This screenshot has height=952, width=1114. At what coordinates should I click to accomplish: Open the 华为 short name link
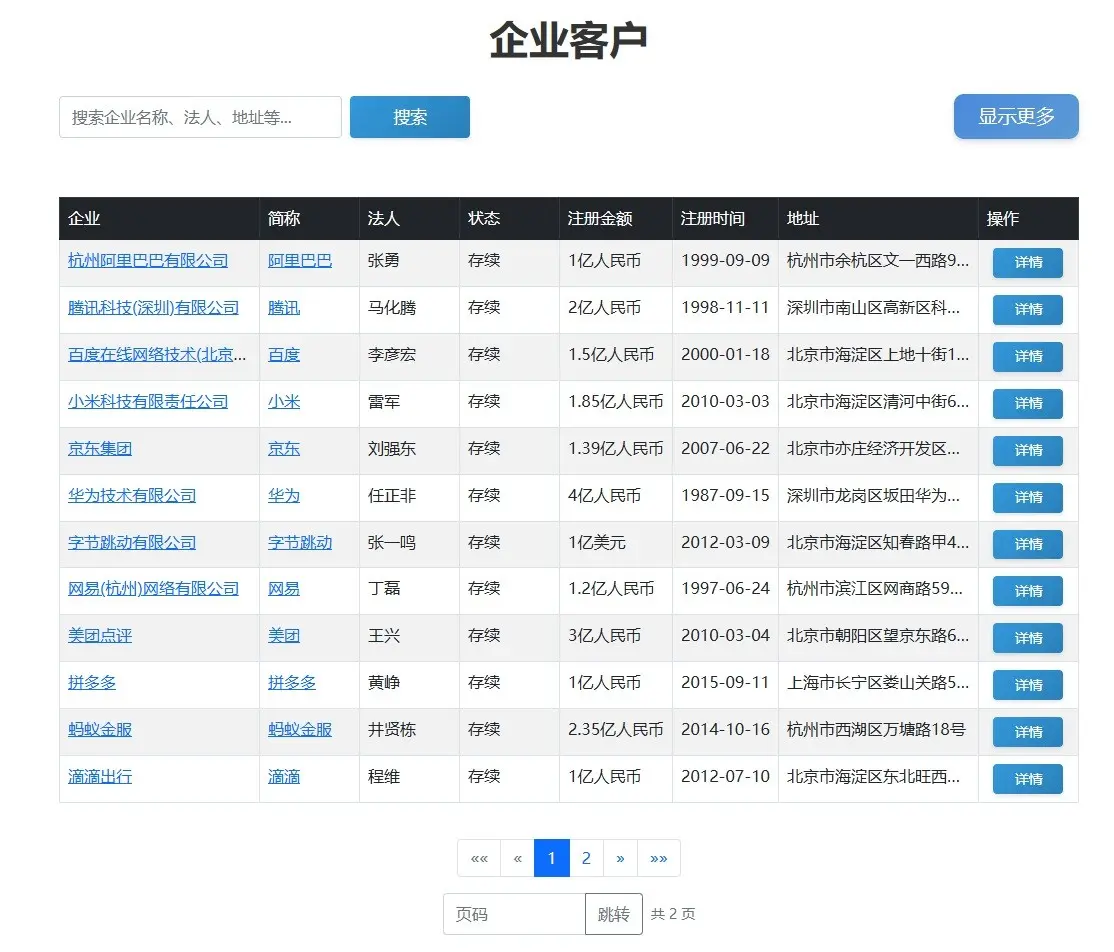tap(284, 495)
